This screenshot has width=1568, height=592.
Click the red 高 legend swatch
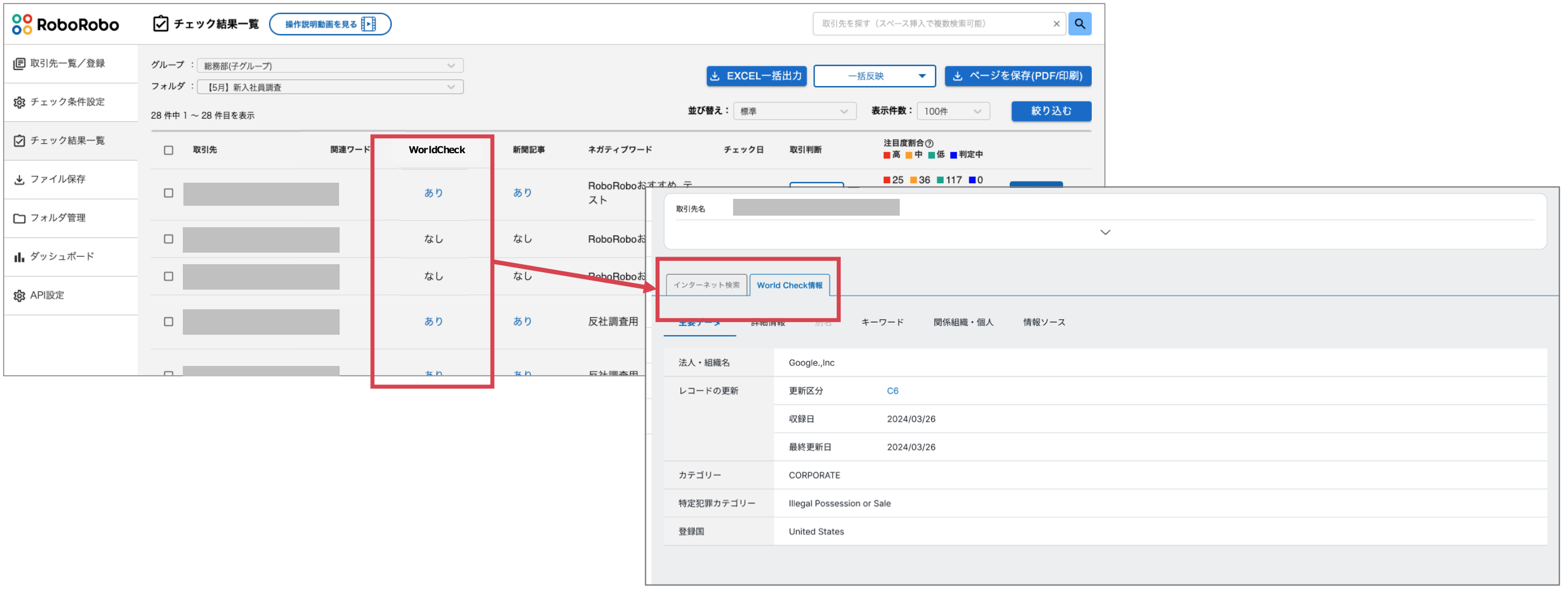(887, 154)
